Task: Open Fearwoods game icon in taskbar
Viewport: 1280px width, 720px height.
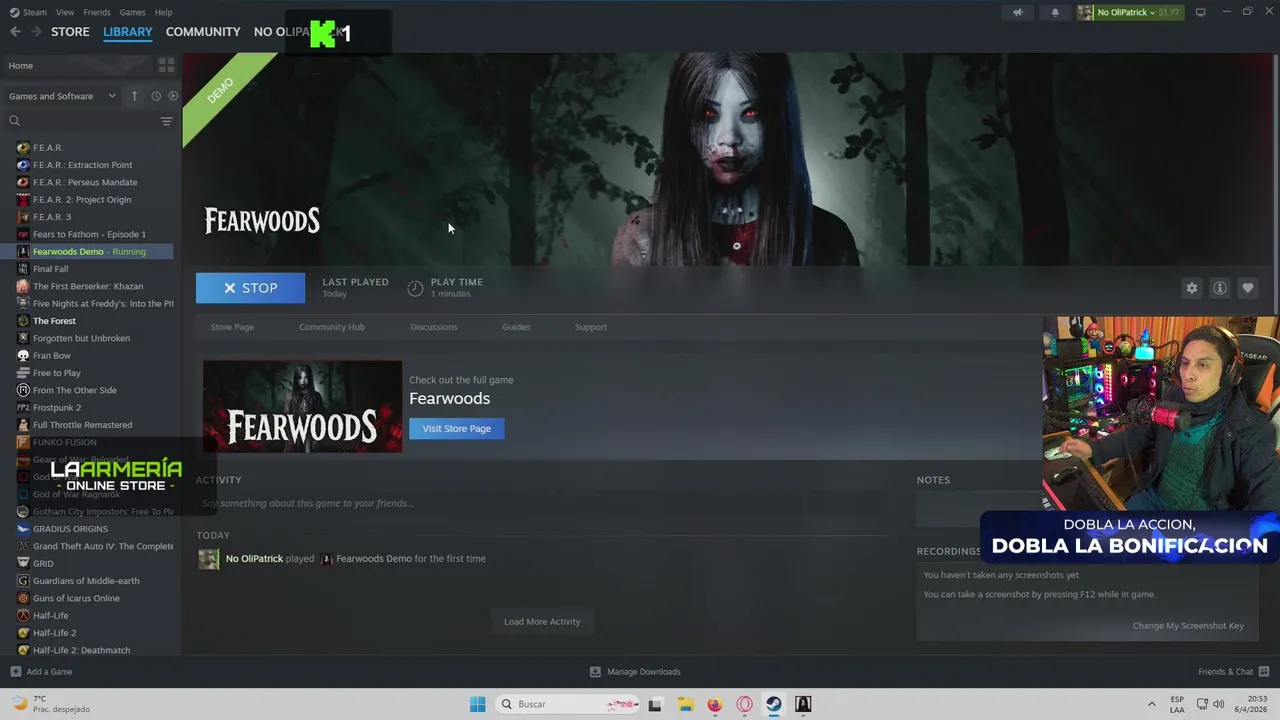Action: [x=803, y=704]
